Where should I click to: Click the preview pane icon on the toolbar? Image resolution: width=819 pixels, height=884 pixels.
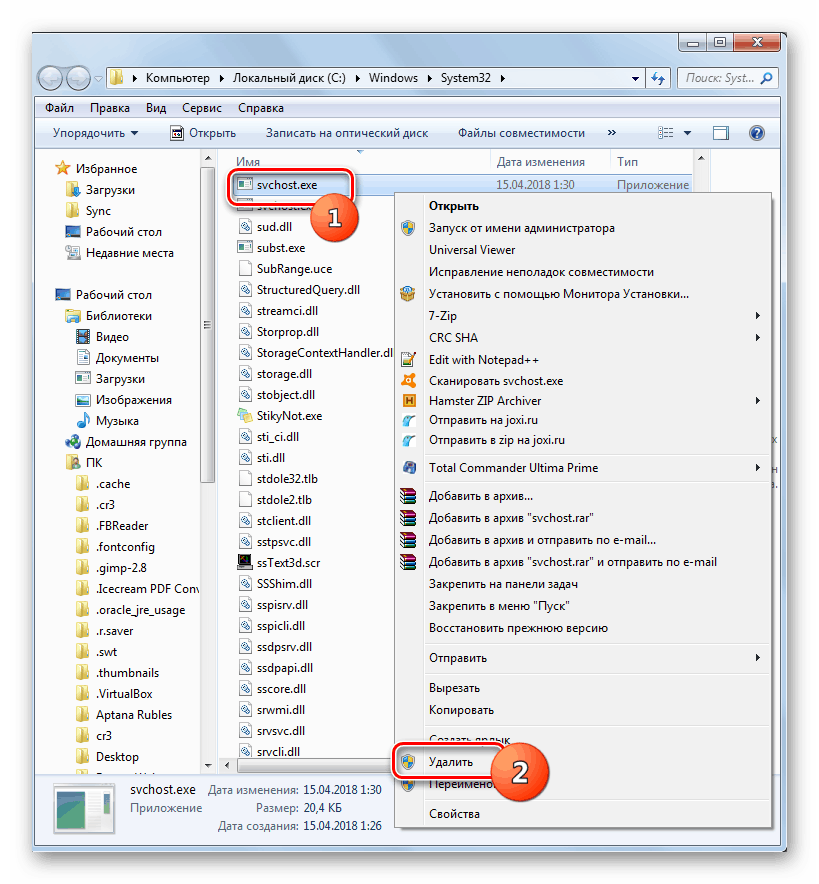(x=719, y=131)
